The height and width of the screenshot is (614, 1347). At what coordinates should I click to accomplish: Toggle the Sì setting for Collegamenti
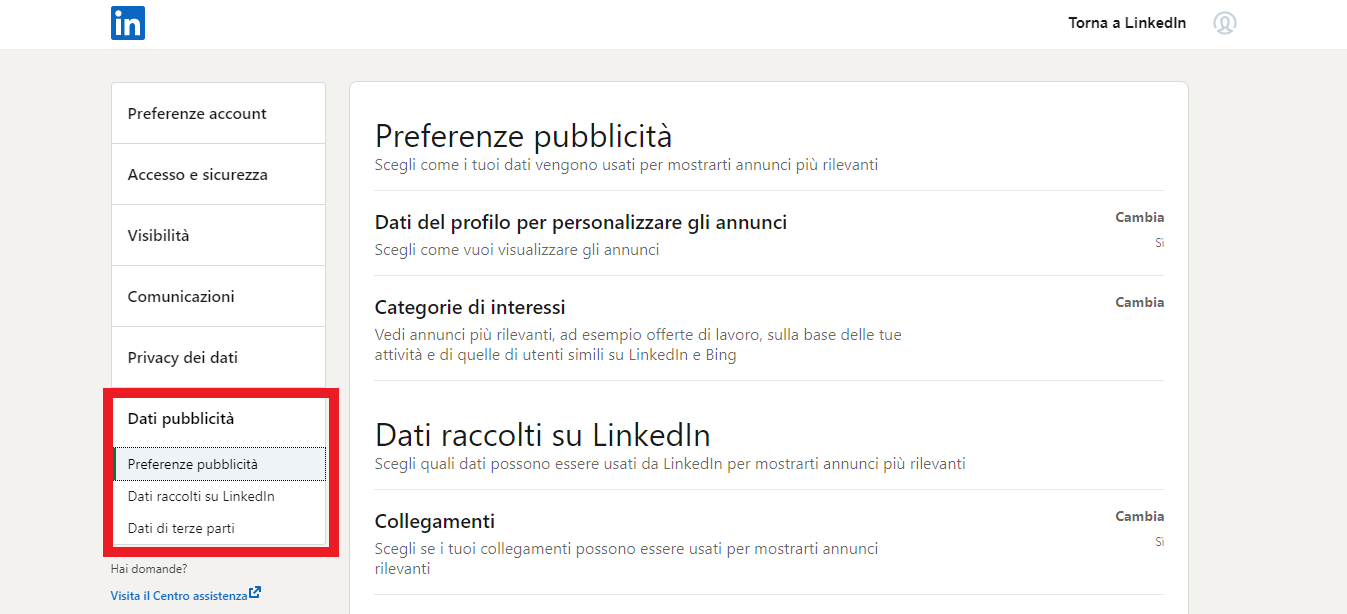click(1159, 541)
